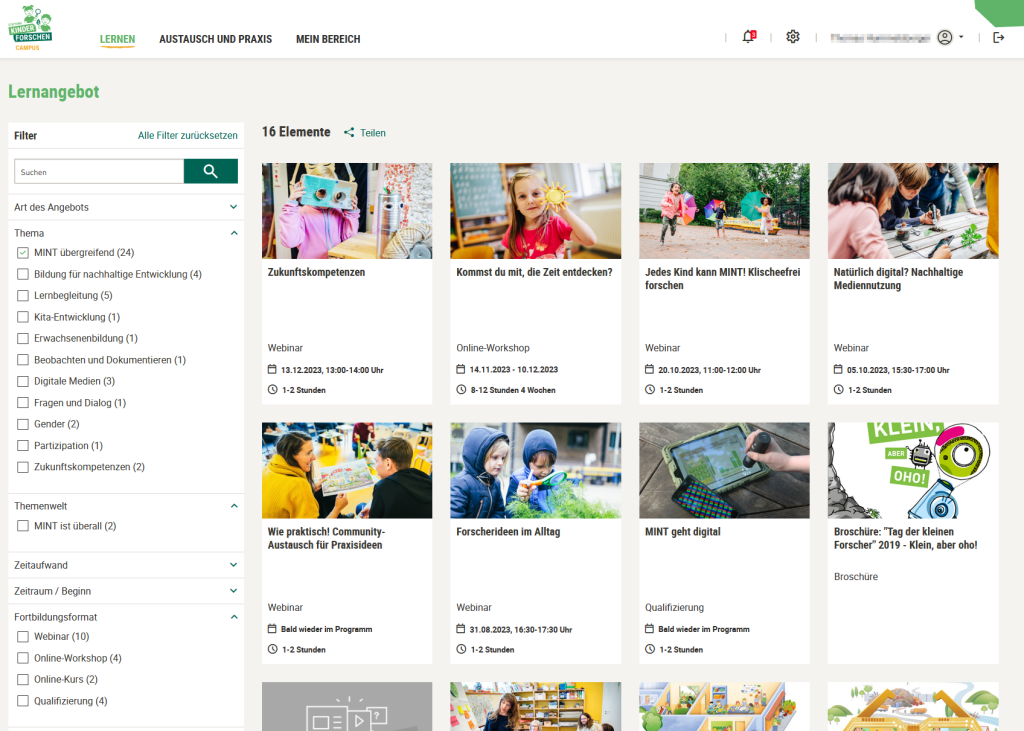The width and height of the screenshot is (1024, 731).
Task: Click 'Bald wieder im Programm' on MINT geht digital
Action: coord(703,629)
